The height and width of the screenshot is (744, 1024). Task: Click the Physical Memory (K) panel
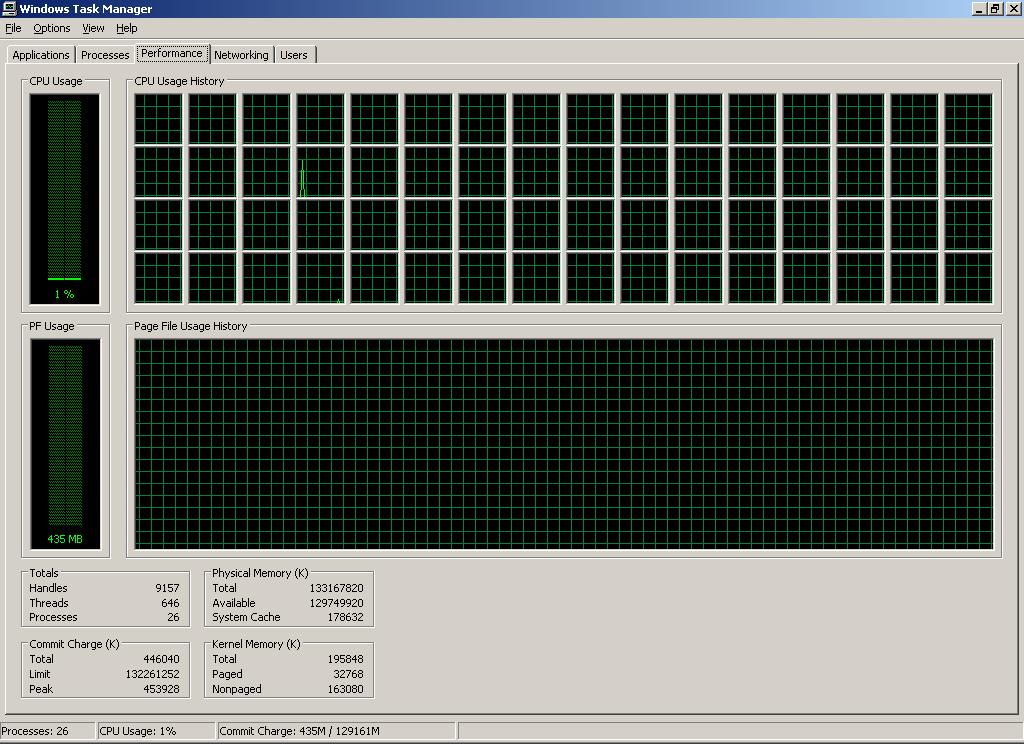(288, 597)
